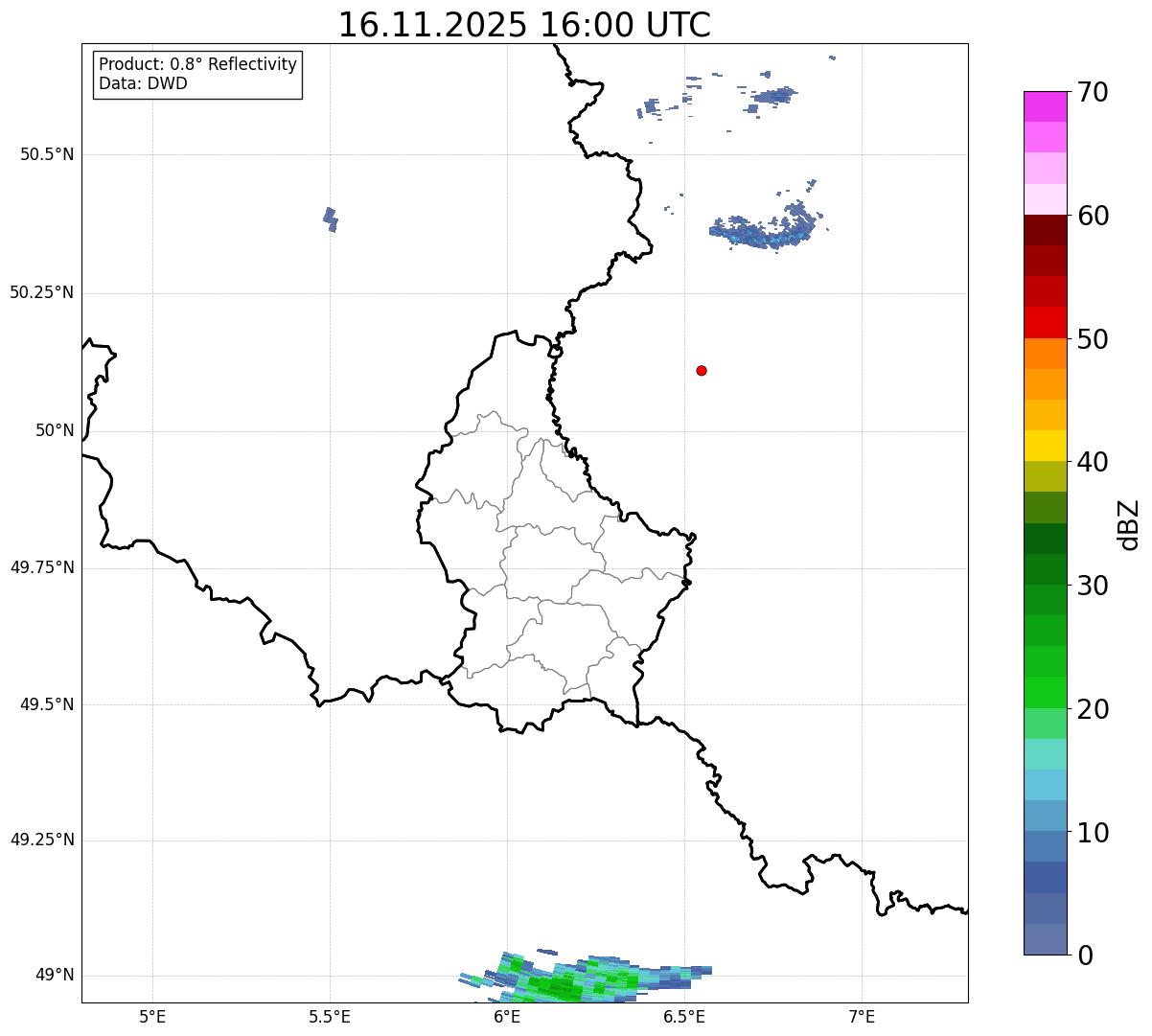Viewport: 1152px width, 1036px height.
Task: Click the 5°E longitude label
Action: [152, 1016]
